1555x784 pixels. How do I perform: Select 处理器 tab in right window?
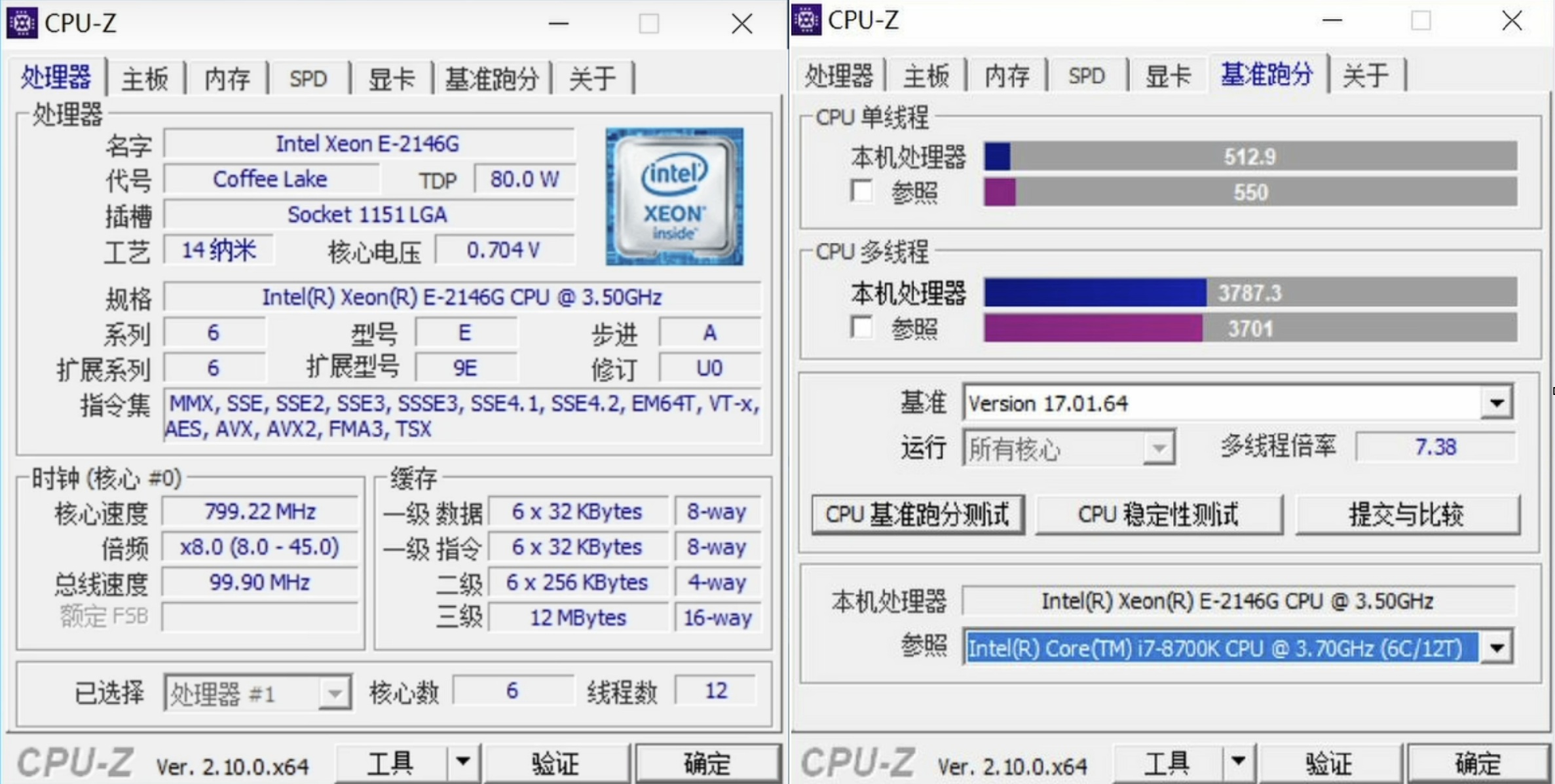click(838, 76)
